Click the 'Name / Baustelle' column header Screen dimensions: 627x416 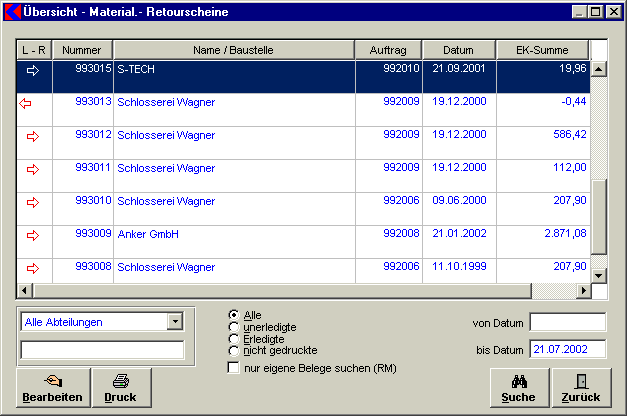coord(233,50)
